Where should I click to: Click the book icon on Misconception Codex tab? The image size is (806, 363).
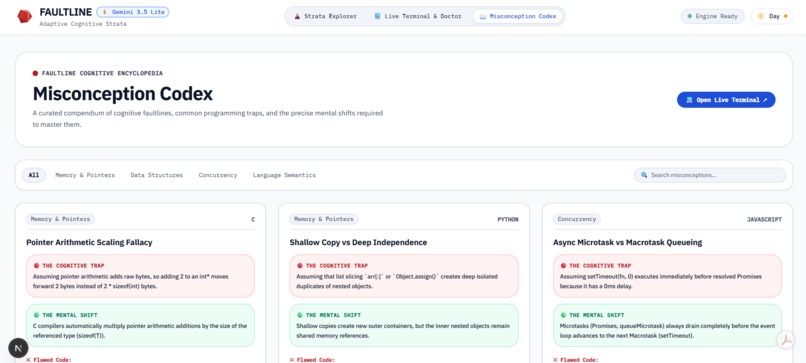(x=483, y=16)
